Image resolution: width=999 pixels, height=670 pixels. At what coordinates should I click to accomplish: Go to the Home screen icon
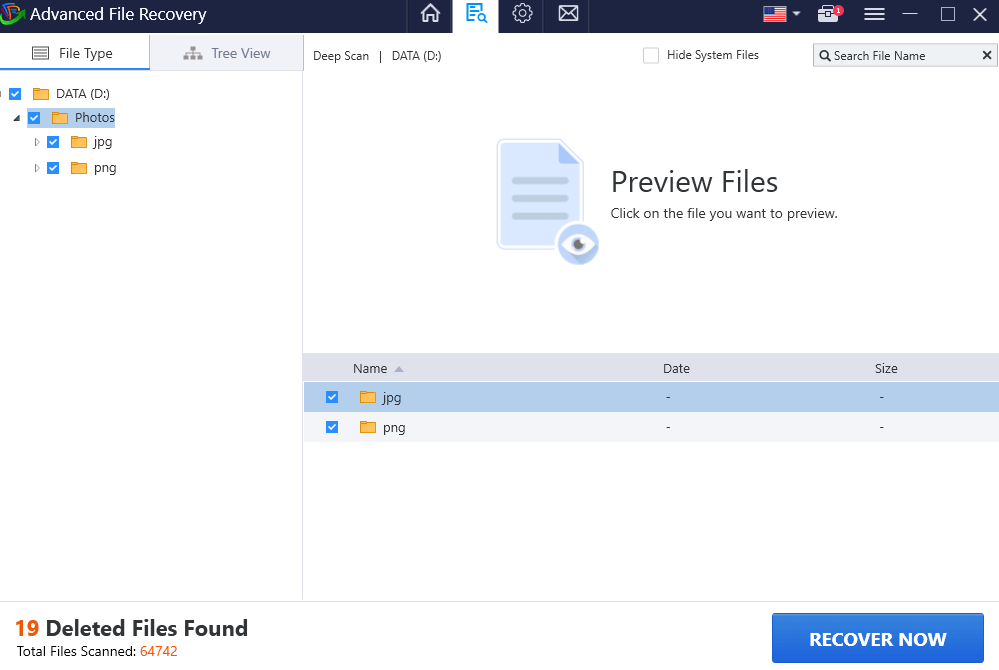430,13
